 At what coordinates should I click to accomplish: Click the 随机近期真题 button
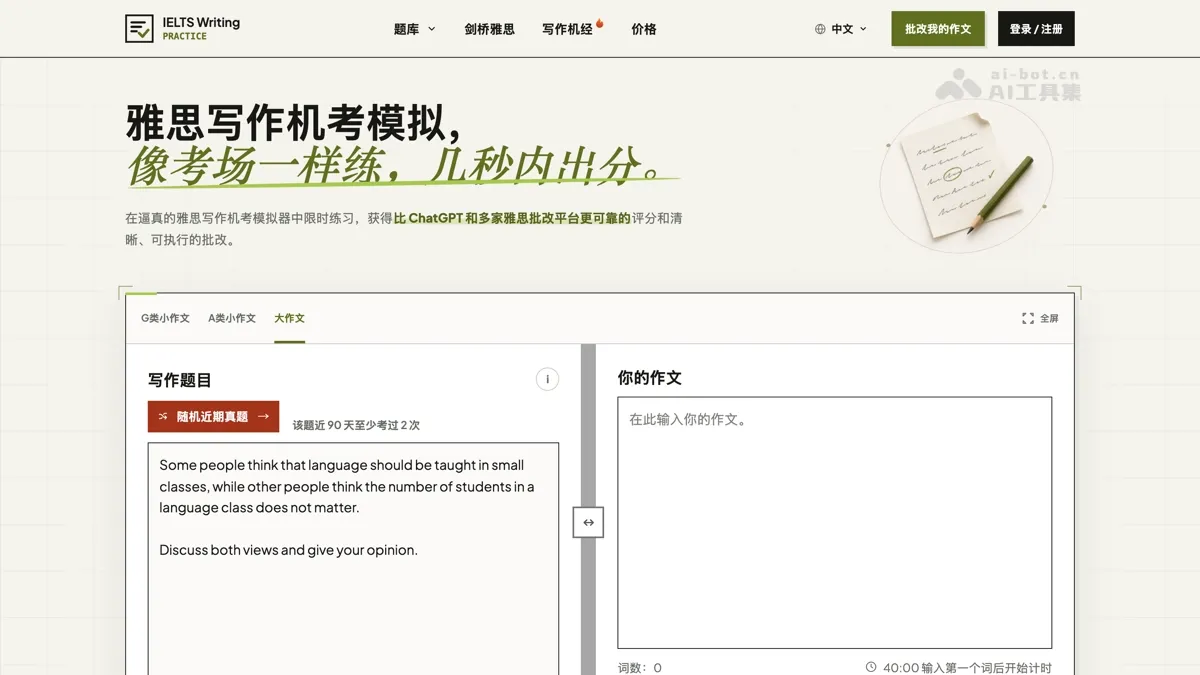(x=213, y=416)
